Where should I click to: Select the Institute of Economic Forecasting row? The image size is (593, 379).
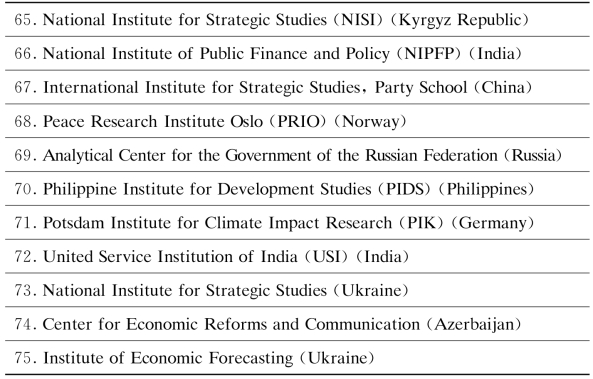297,358
